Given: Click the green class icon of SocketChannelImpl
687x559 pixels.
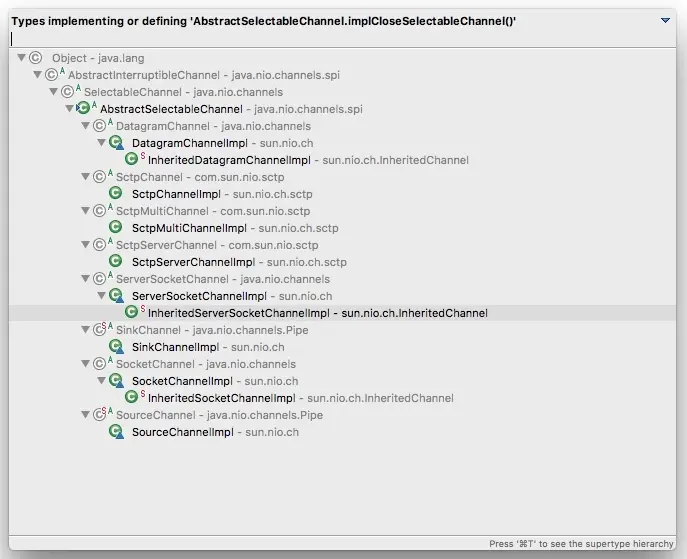Looking at the screenshot, I should [116, 381].
